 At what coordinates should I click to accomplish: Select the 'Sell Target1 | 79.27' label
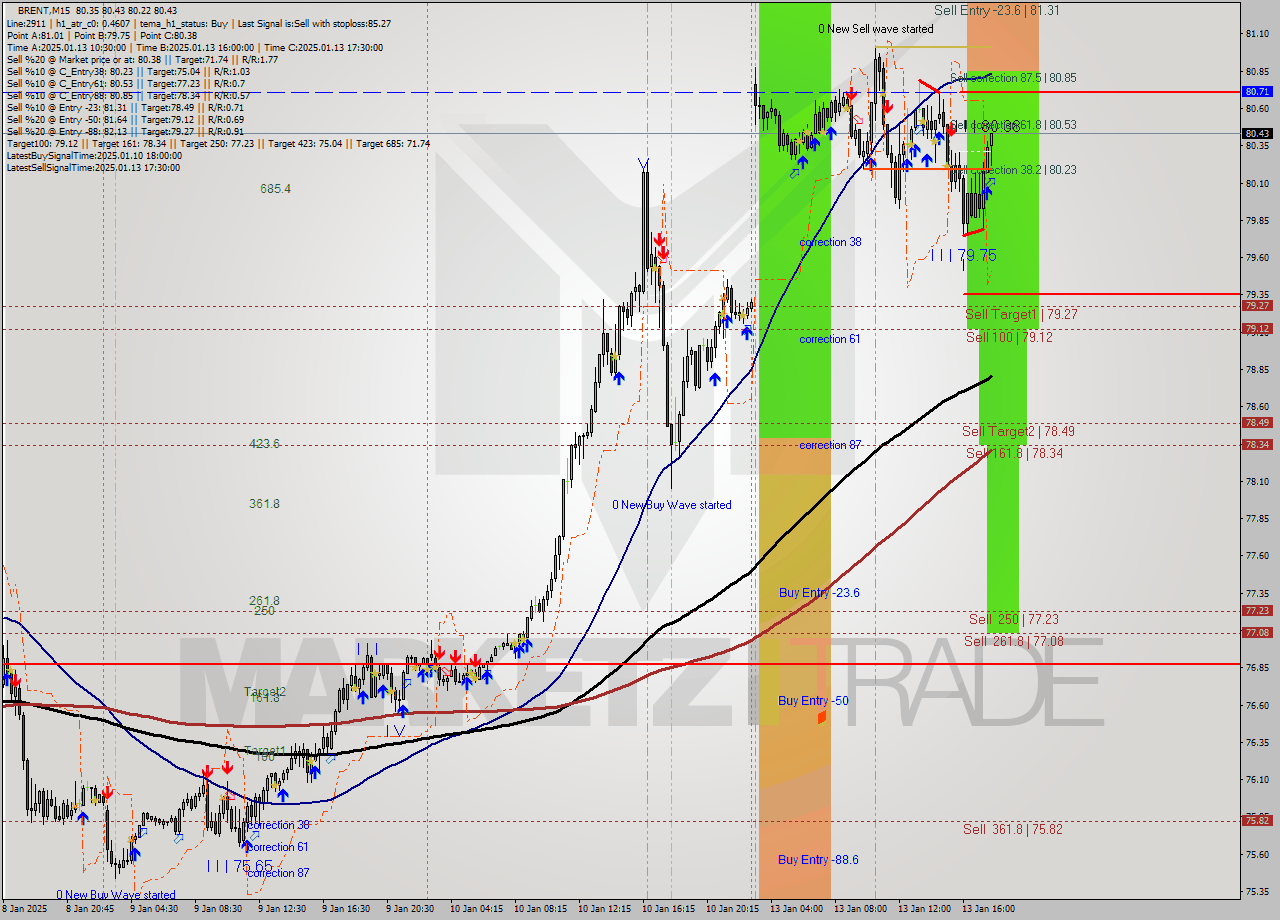(1021, 314)
